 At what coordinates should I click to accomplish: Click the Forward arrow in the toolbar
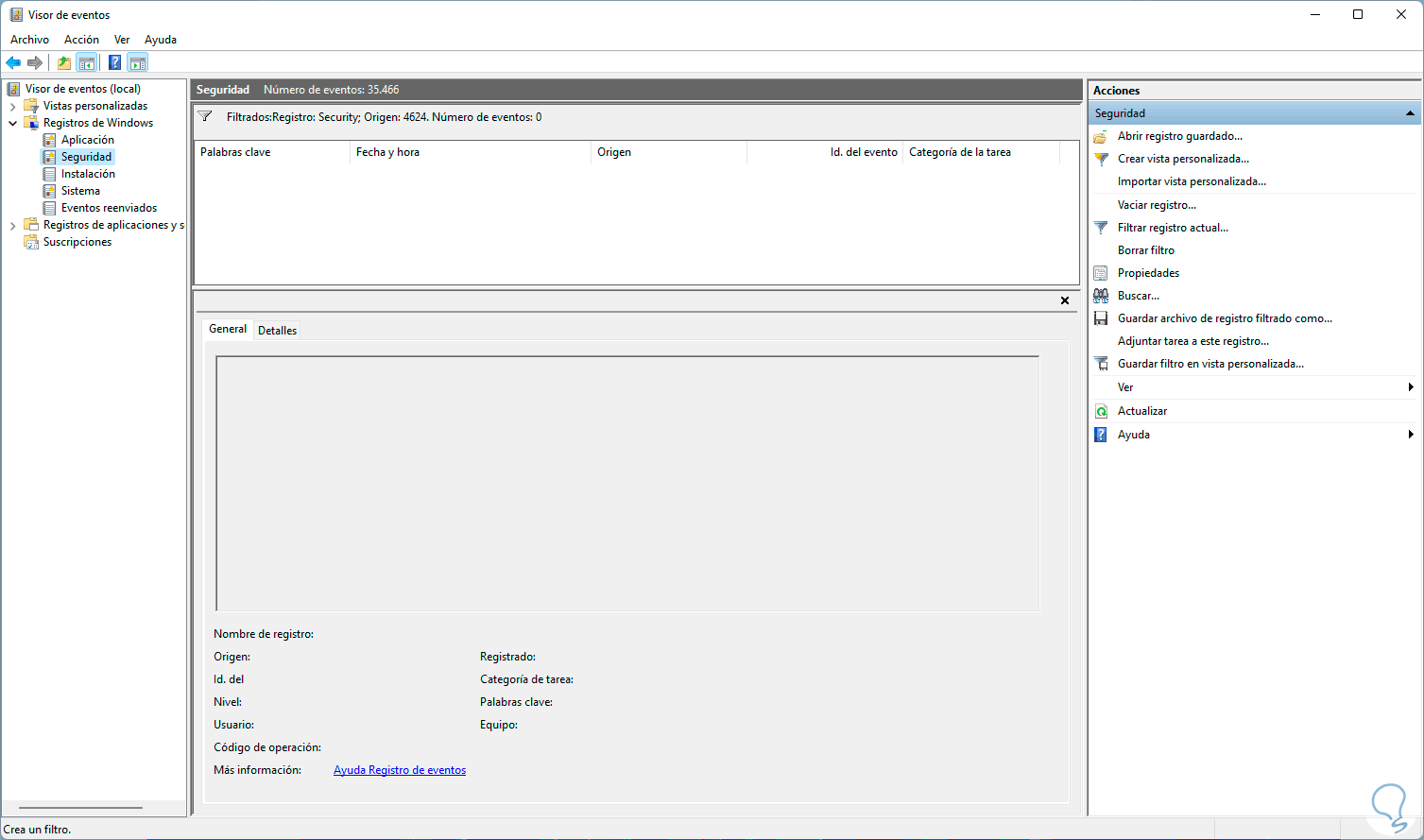(x=35, y=63)
